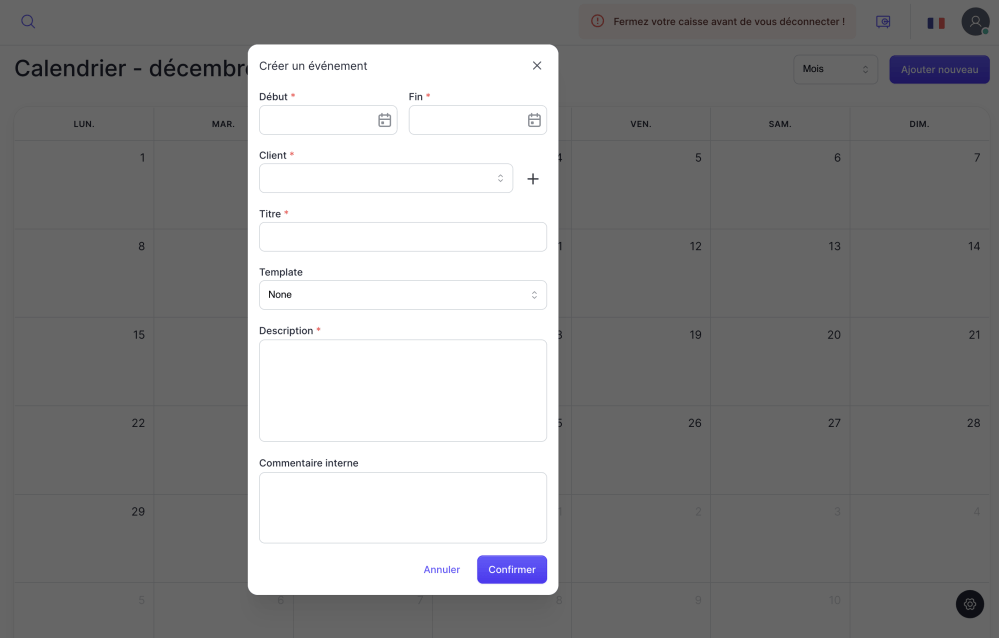Add a new client with plus icon
The image size is (999, 638).
533,179
